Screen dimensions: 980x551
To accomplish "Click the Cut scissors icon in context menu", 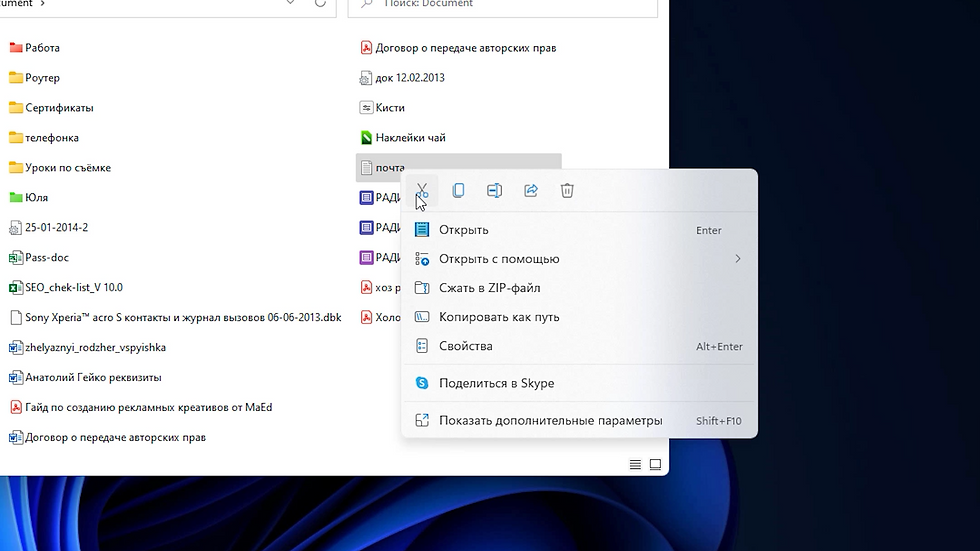I will (422, 190).
